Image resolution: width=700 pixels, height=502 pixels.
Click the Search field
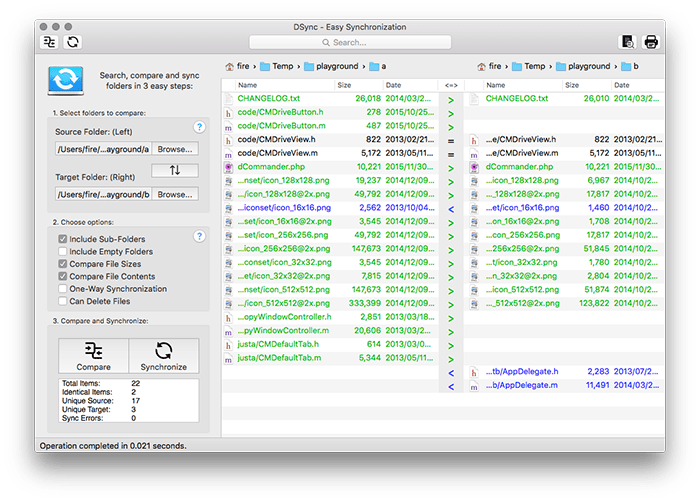(350, 42)
